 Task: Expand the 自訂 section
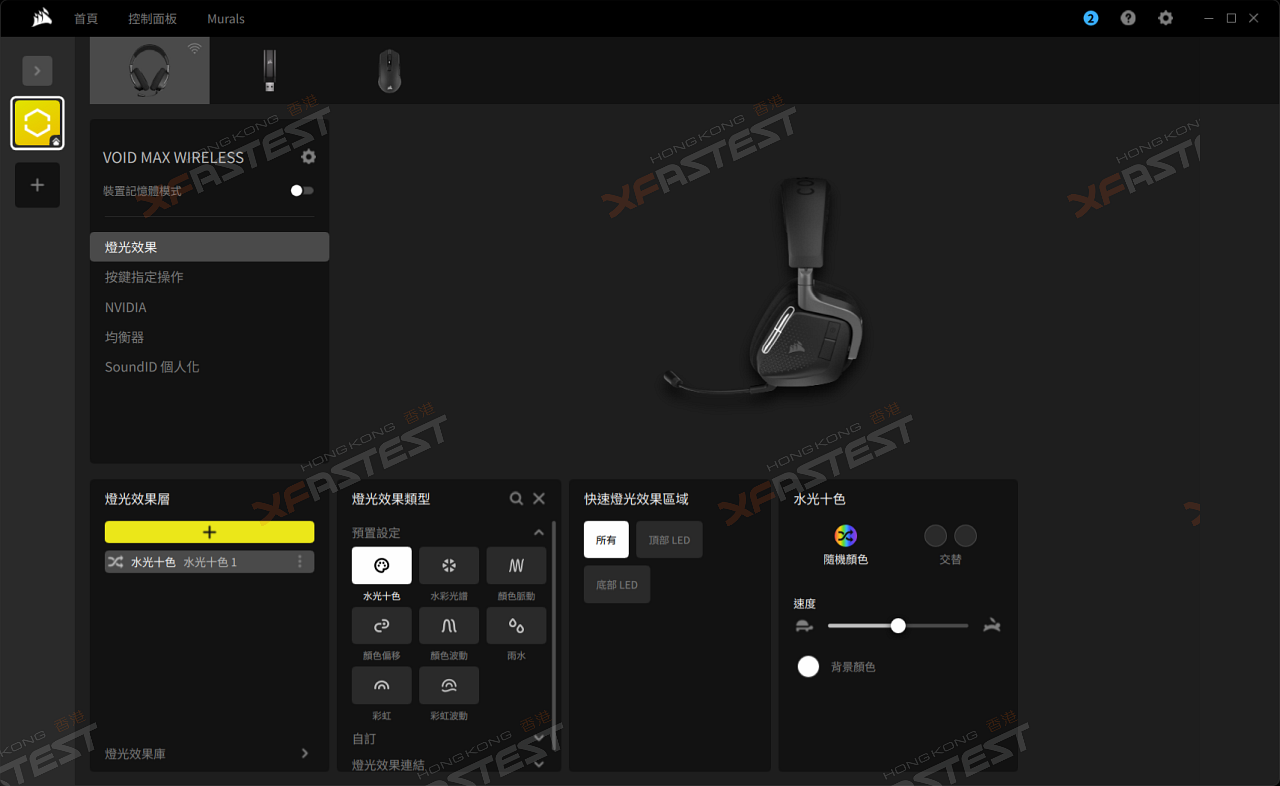(x=538, y=739)
